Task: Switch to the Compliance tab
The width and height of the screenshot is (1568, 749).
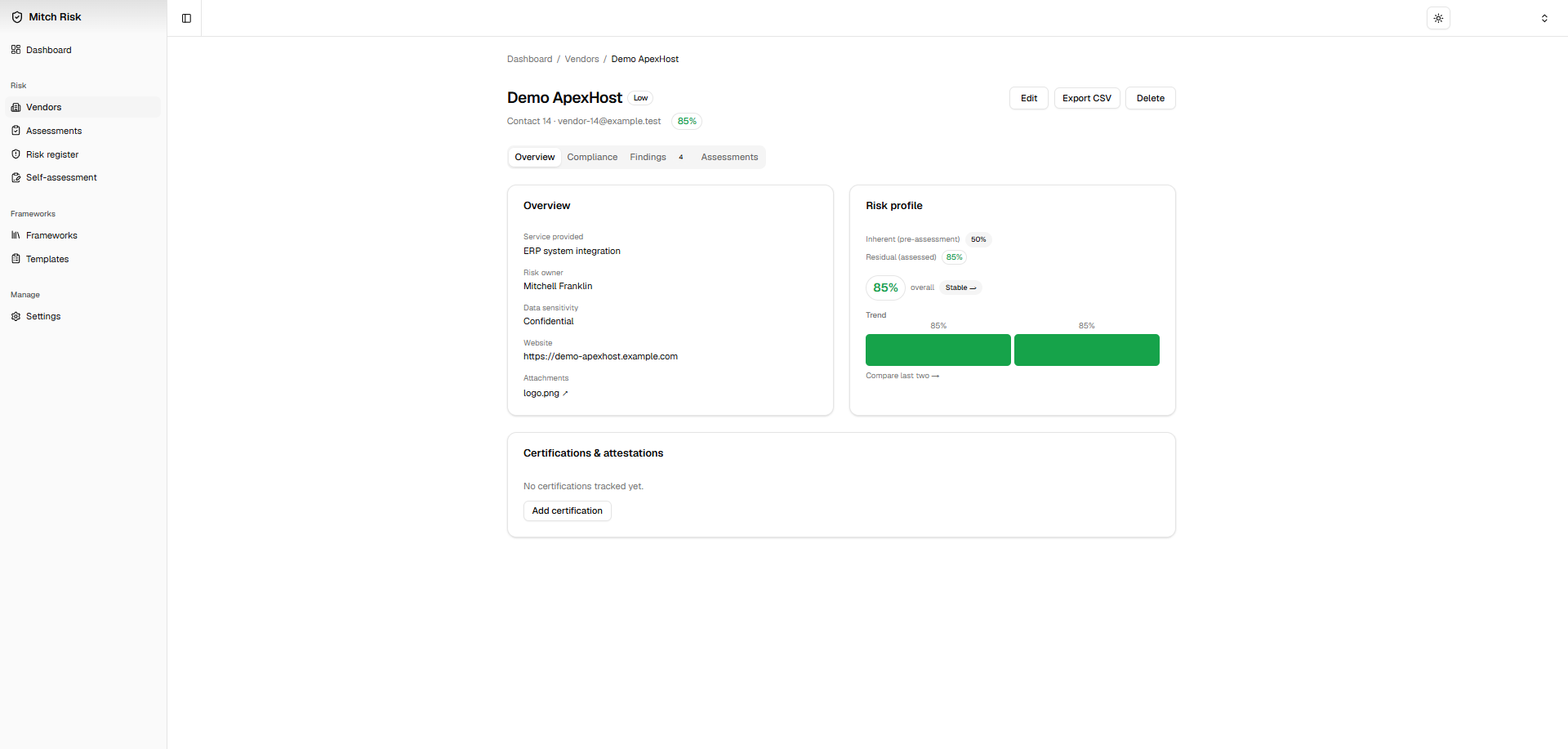Action: coord(592,157)
